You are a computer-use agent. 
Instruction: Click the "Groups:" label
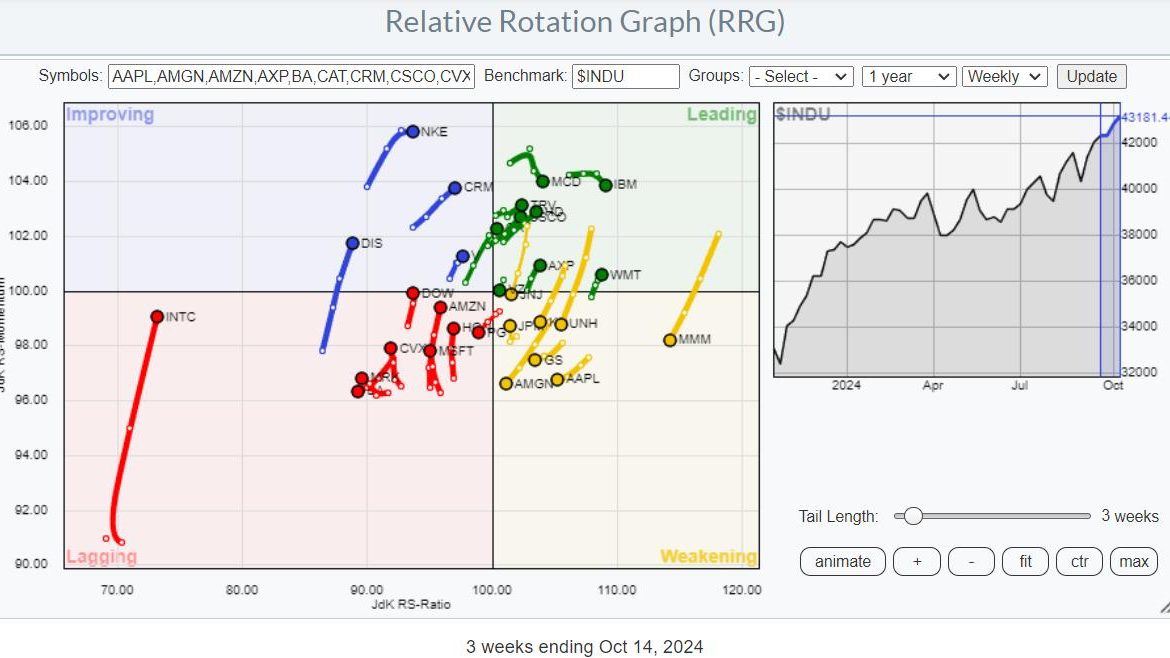[x=716, y=76]
